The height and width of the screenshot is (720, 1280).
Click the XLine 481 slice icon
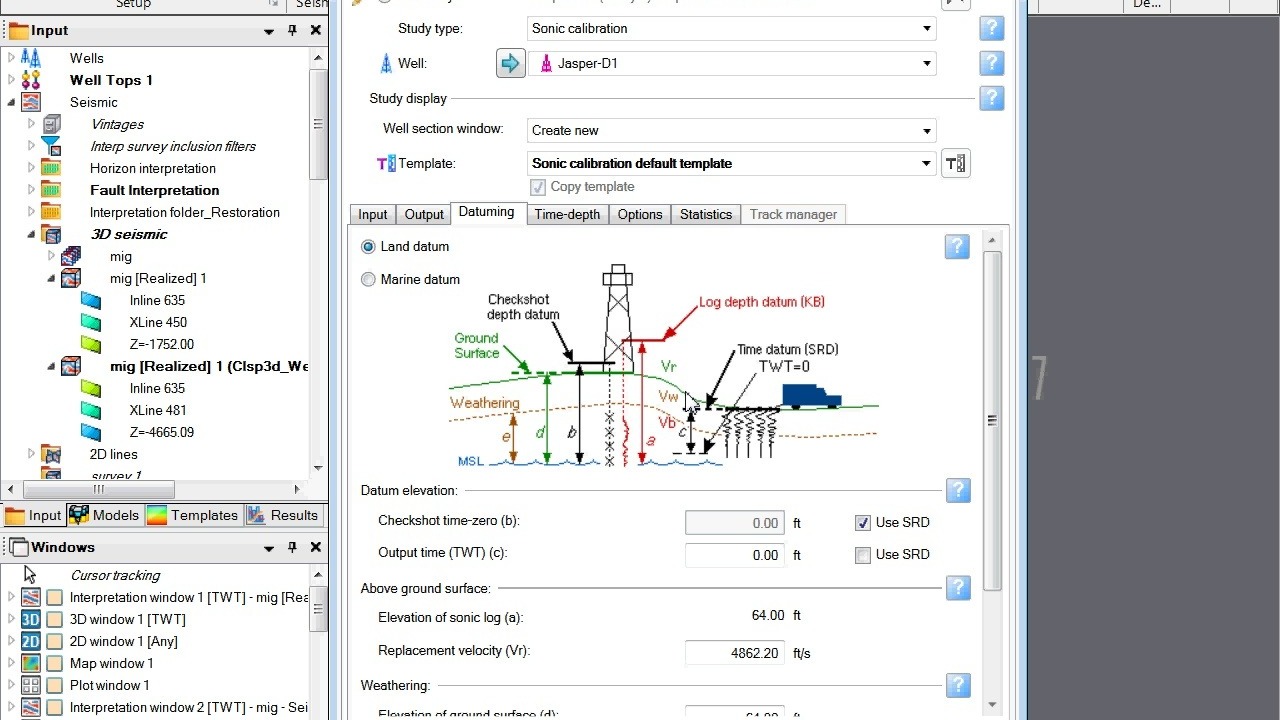pyautogui.click(x=91, y=410)
